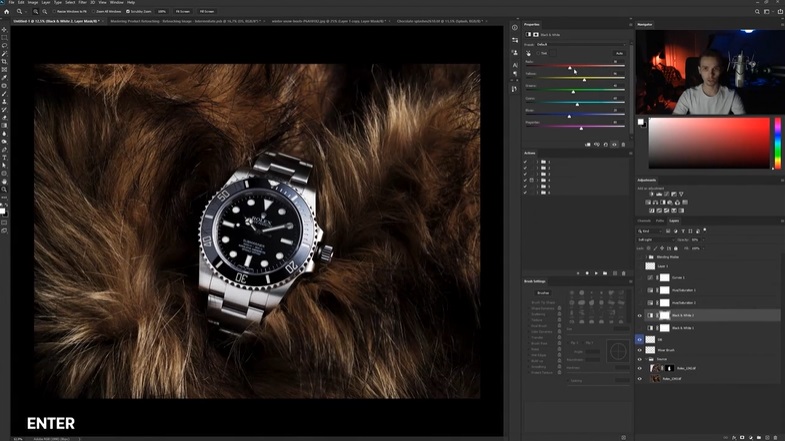Click the 100% zoom button
This screenshot has height=441, width=785.
click(162, 12)
